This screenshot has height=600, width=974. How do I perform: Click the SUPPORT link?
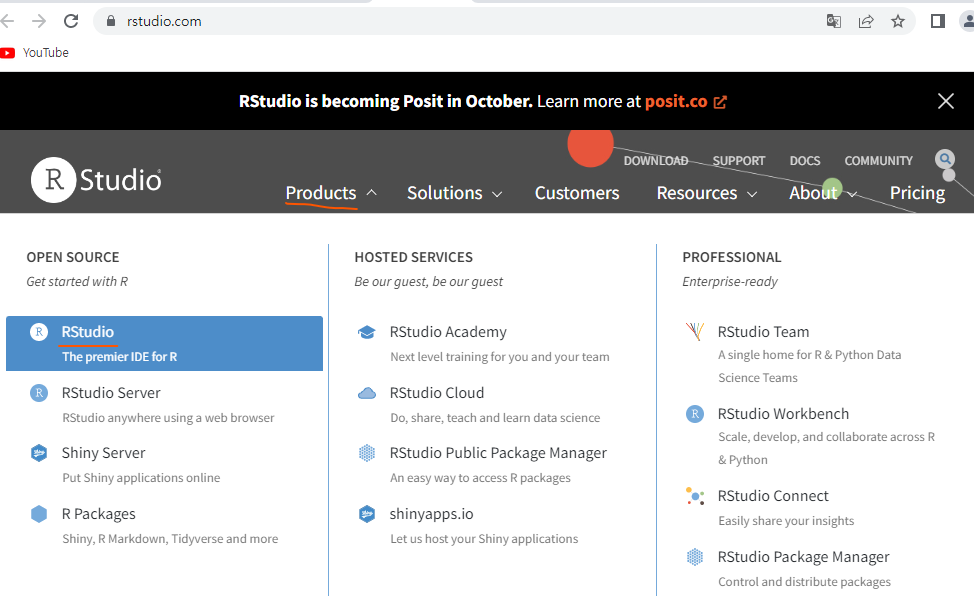pyautogui.click(x=739, y=161)
